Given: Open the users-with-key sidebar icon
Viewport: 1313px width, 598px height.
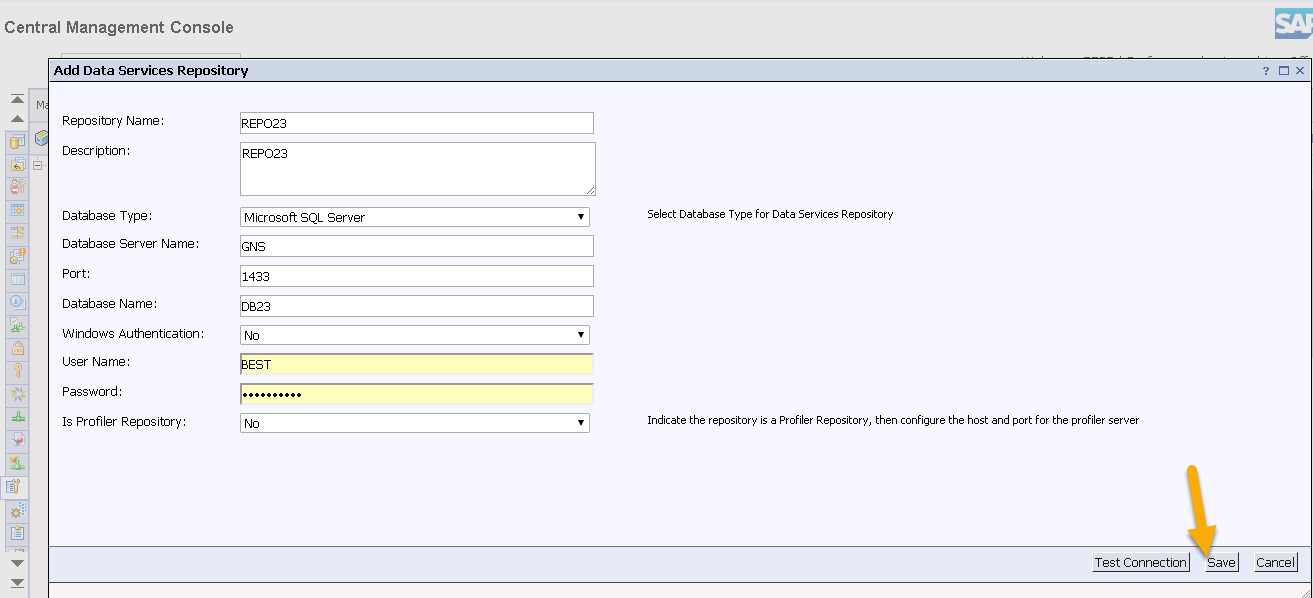Looking at the screenshot, I should click(17, 187).
